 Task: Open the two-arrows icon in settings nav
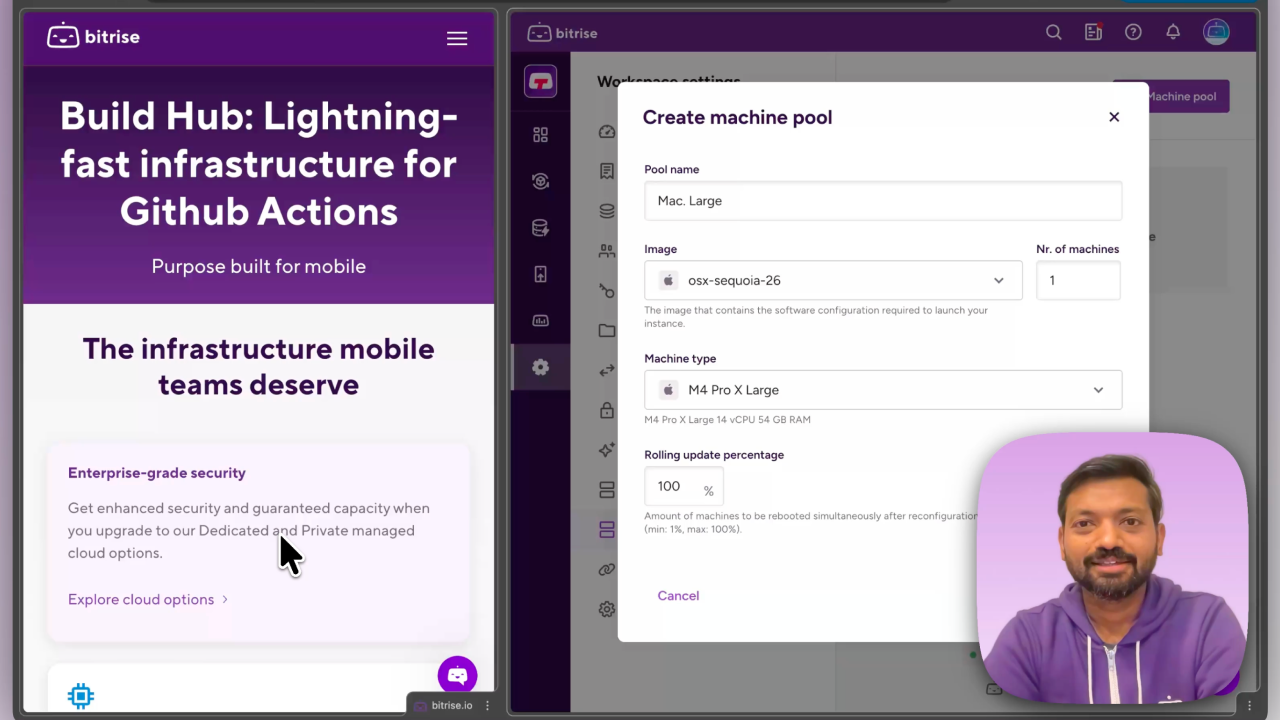[x=607, y=370]
